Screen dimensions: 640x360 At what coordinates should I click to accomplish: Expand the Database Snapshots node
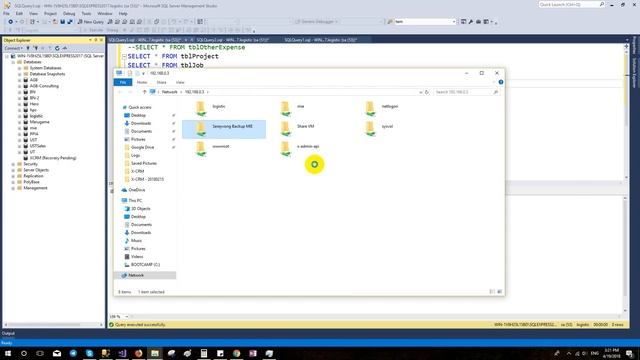(19, 74)
